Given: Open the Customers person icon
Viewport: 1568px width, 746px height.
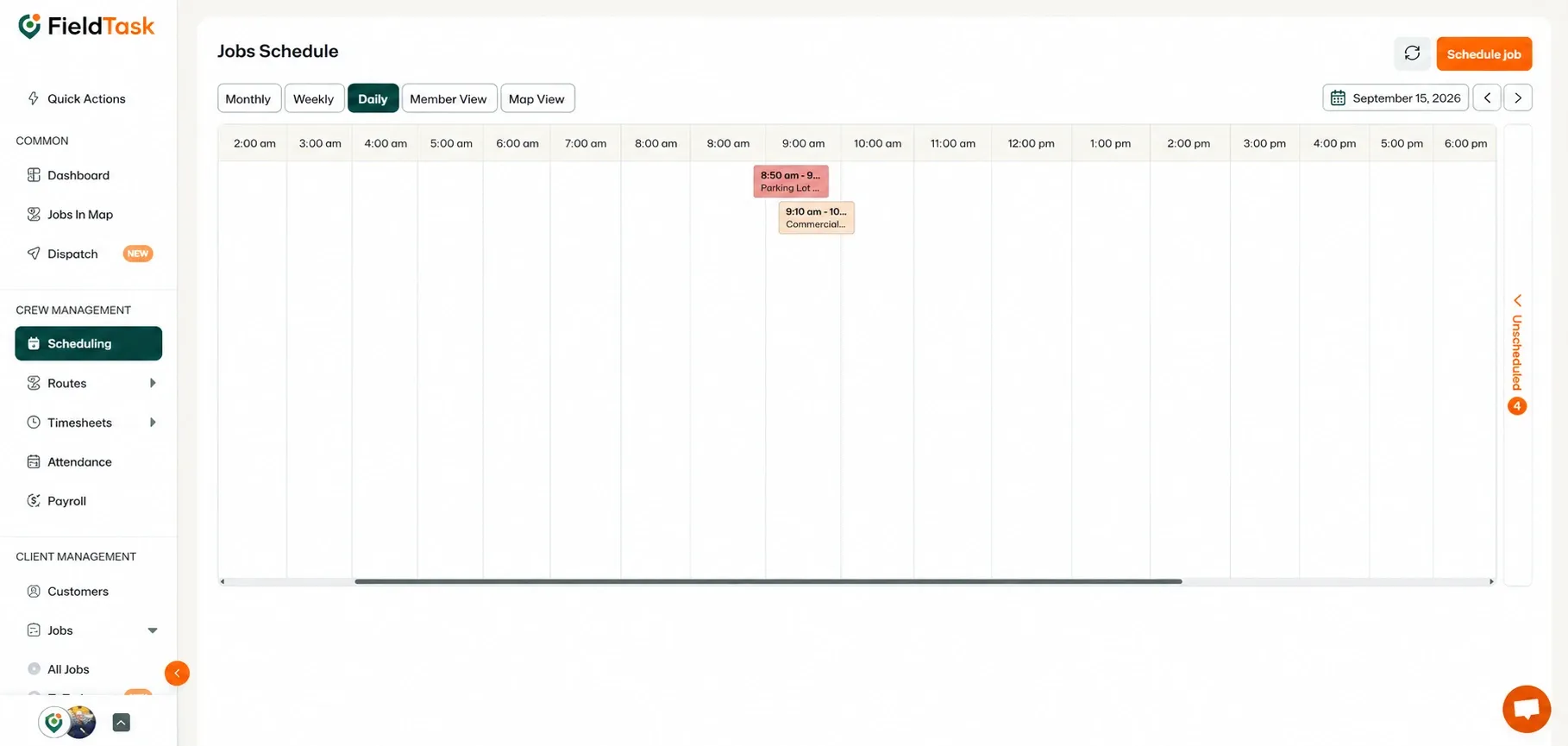Looking at the screenshot, I should tap(34, 592).
